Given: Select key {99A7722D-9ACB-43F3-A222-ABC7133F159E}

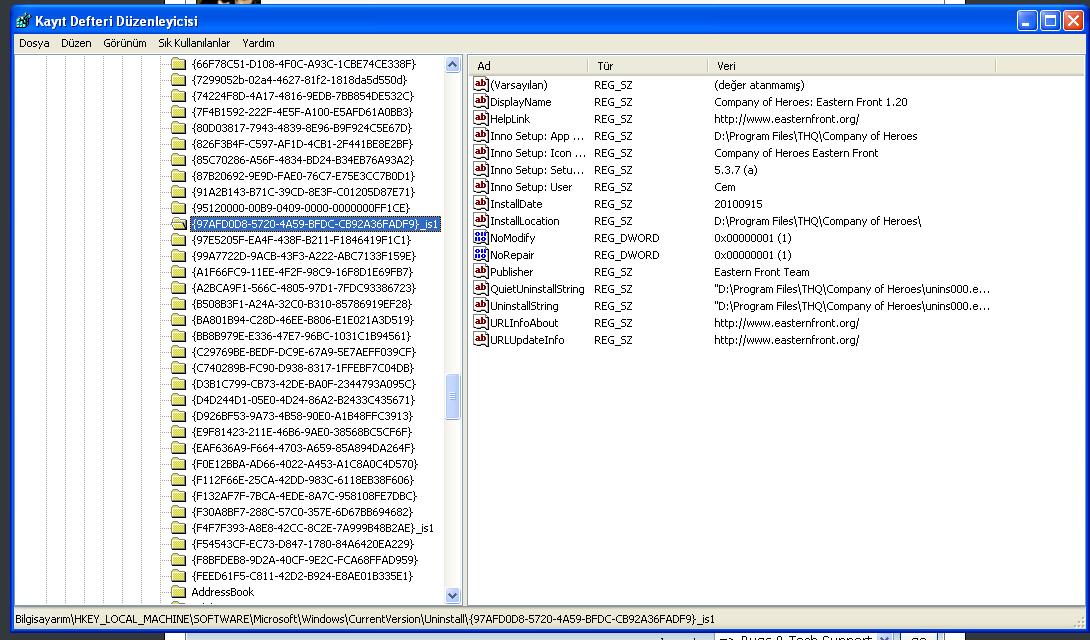Looking at the screenshot, I should tap(304, 256).
